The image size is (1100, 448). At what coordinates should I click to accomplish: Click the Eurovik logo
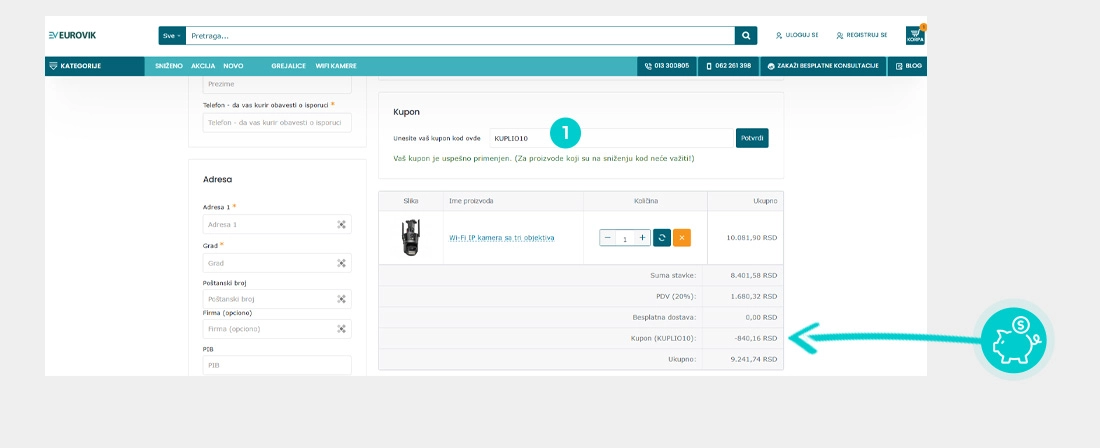click(x=72, y=35)
